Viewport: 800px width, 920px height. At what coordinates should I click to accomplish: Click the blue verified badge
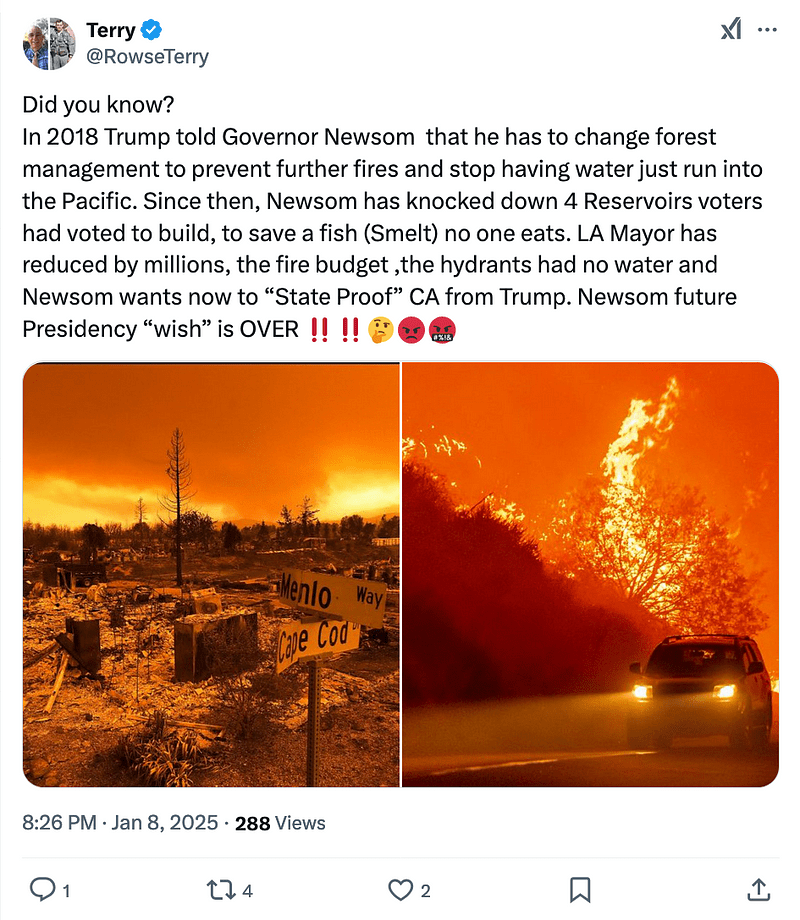(x=154, y=31)
